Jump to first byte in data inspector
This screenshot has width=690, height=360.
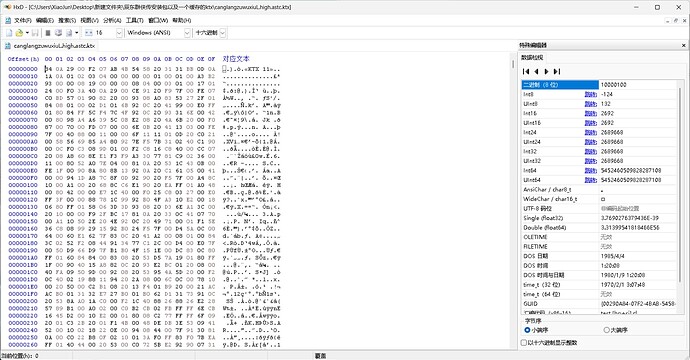coord(526,71)
